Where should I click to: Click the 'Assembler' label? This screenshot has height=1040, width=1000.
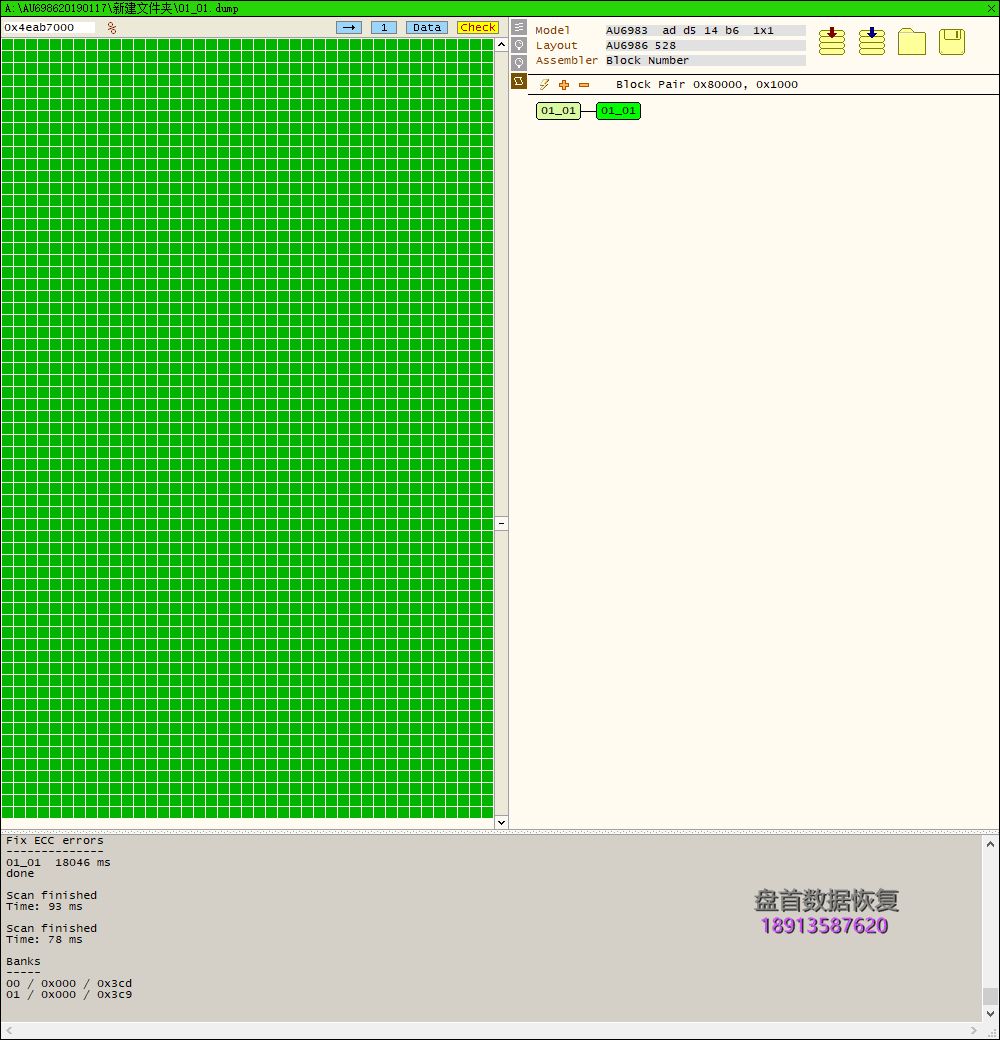pos(566,60)
